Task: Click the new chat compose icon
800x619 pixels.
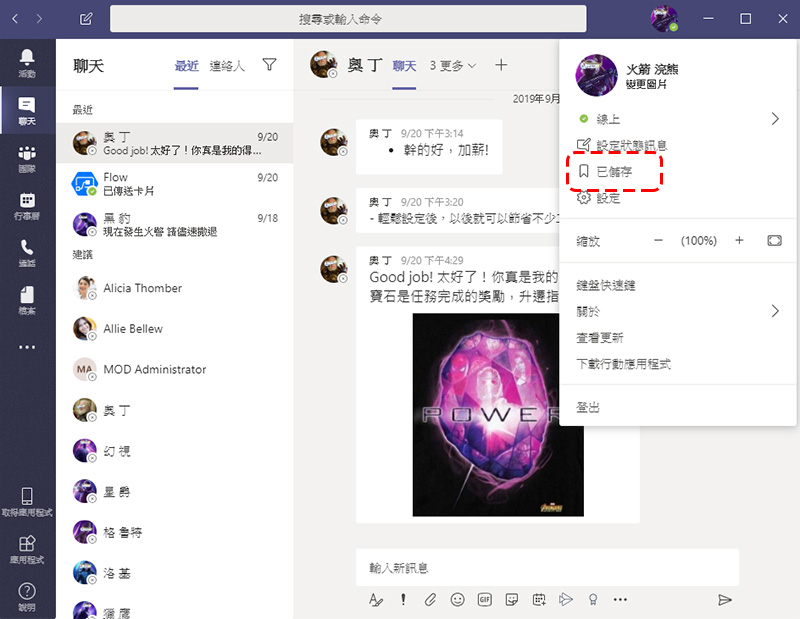Action: coord(86,19)
